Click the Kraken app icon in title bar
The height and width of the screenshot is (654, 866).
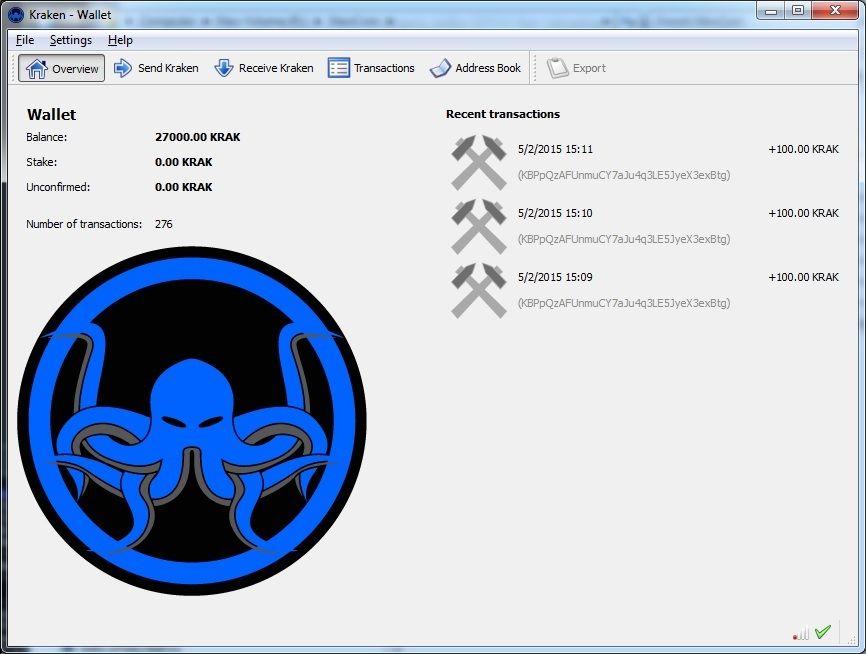[16, 15]
